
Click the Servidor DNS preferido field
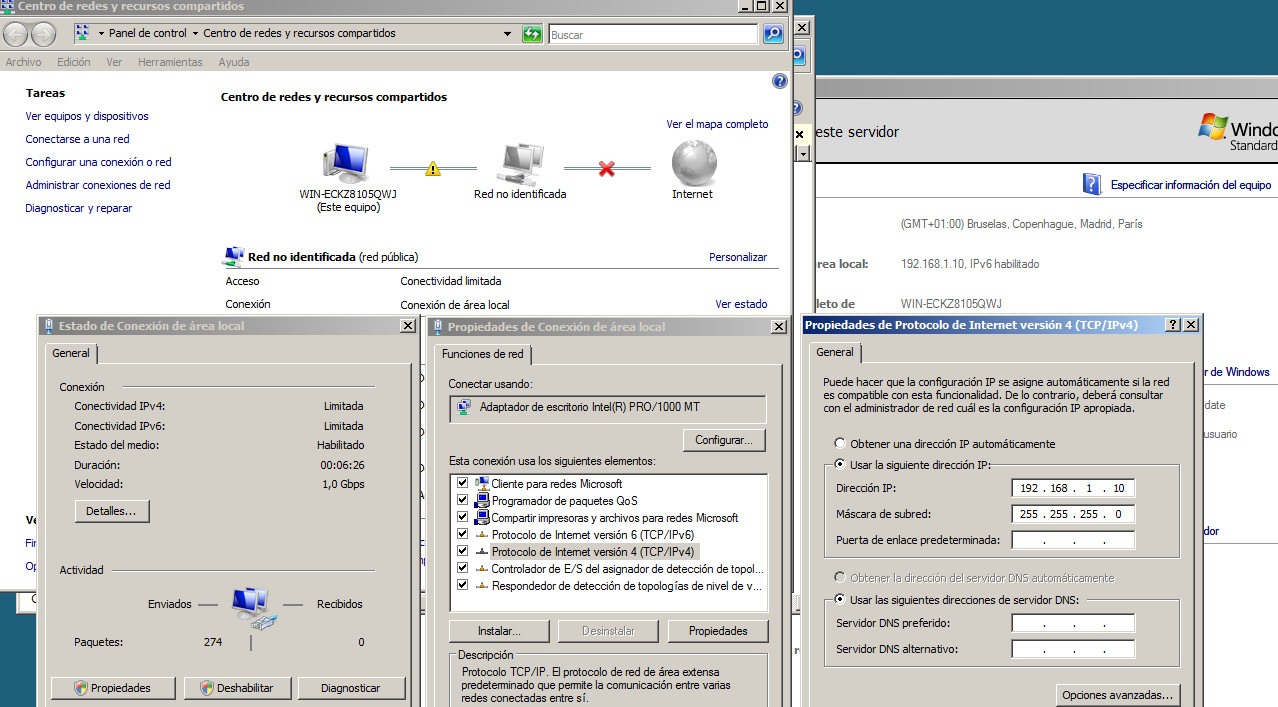pos(1073,624)
